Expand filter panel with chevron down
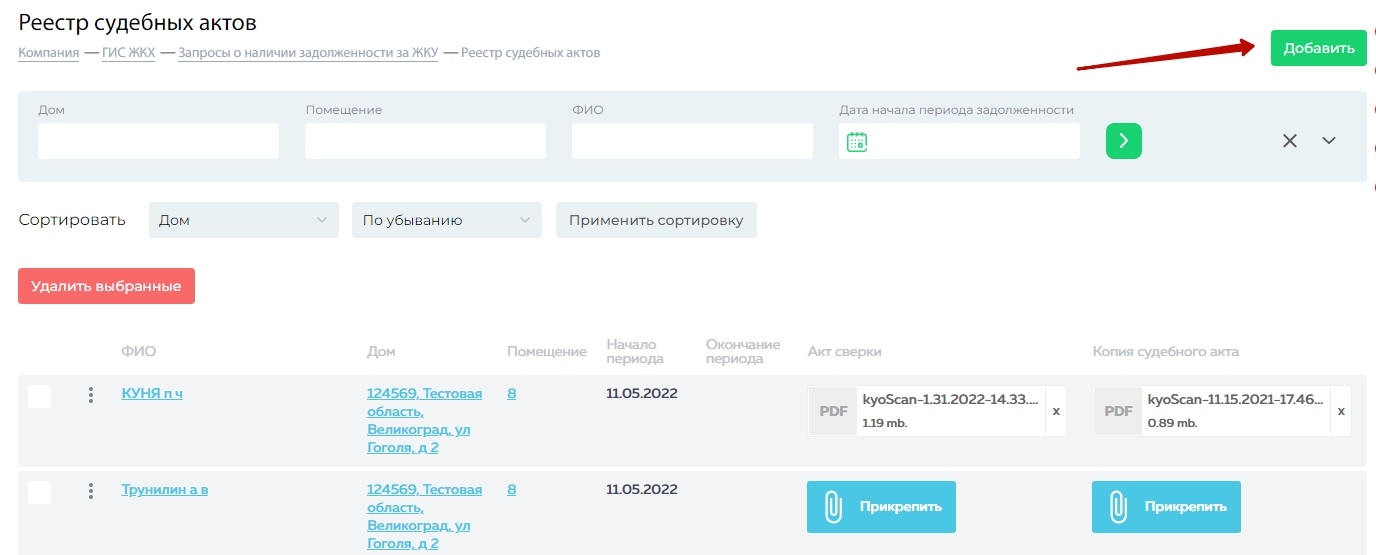This screenshot has height=555, width=1376. (1329, 141)
